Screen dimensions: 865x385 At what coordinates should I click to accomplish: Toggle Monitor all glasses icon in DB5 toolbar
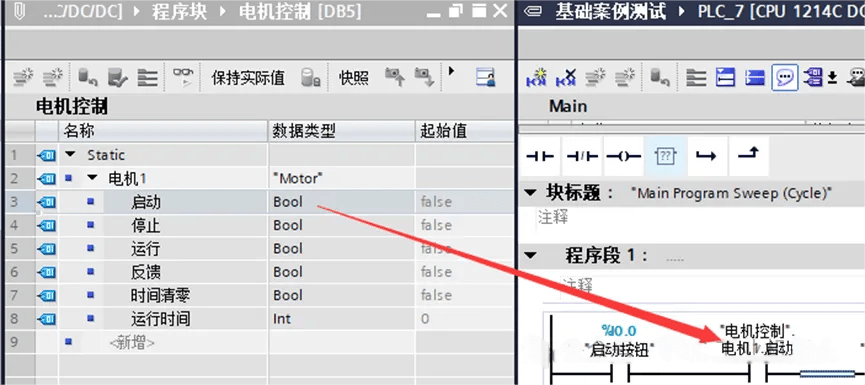pyautogui.click(x=184, y=77)
